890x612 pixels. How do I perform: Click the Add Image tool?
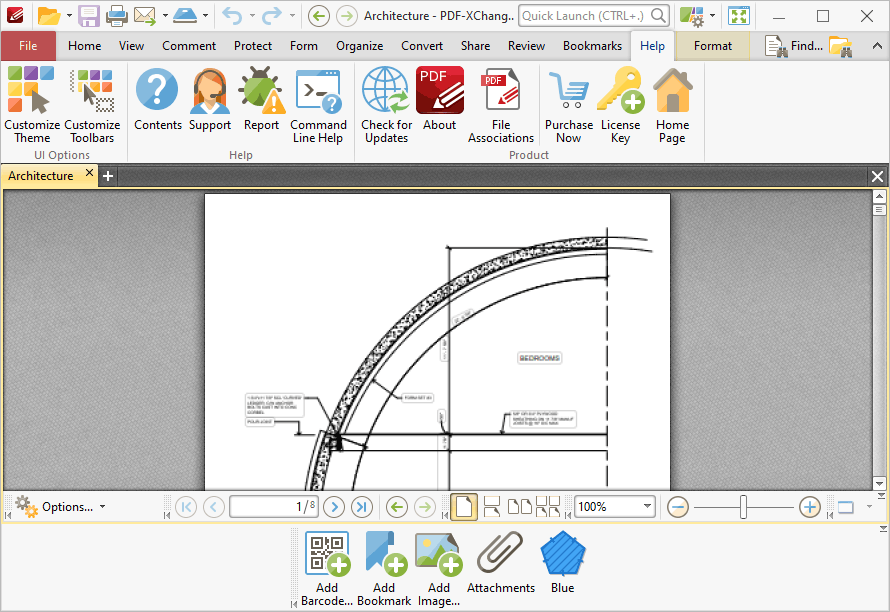coord(439,569)
